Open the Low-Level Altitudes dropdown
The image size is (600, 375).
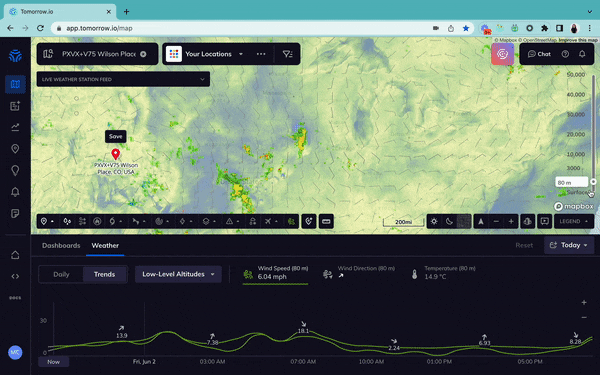click(178, 274)
